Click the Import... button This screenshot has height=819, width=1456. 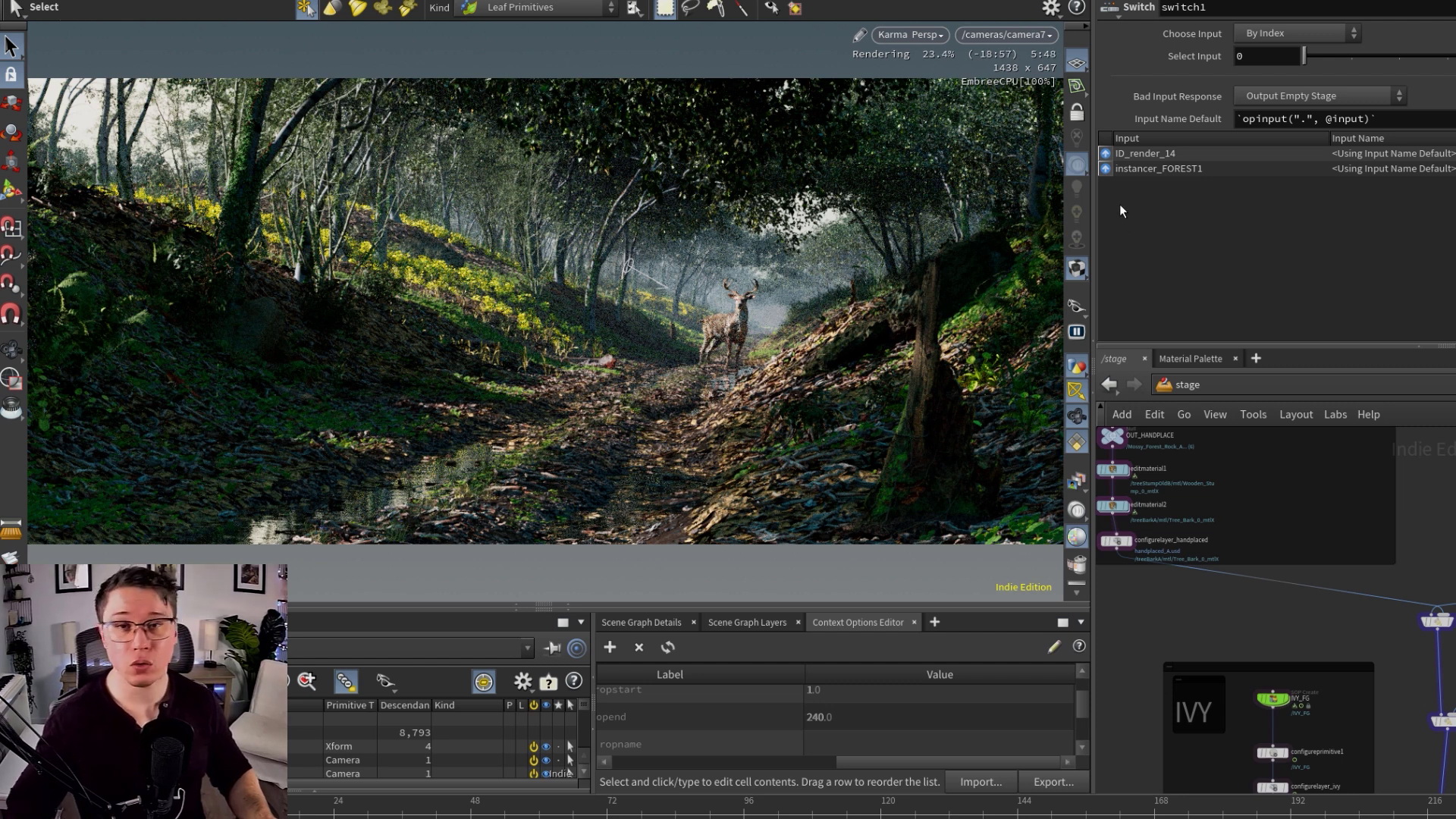point(981,782)
